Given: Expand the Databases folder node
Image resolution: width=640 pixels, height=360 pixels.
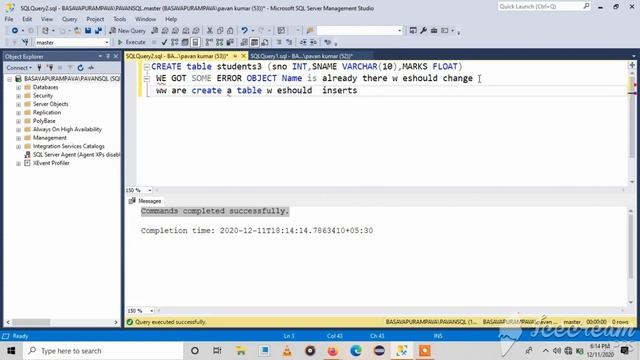Looking at the screenshot, I should point(18,87).
